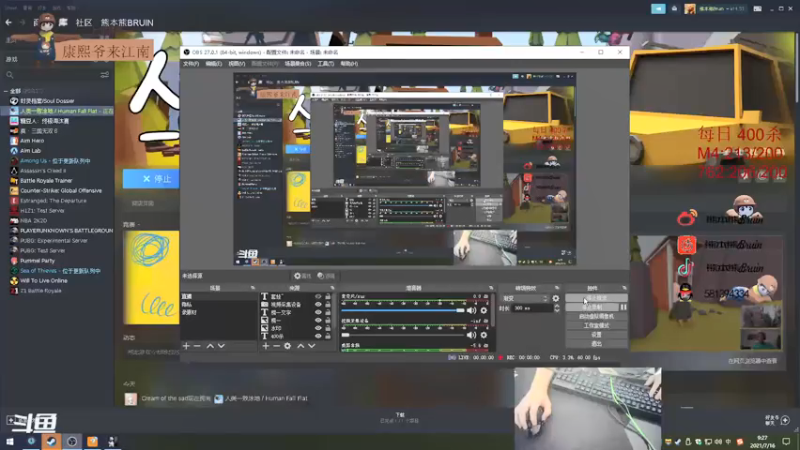Click the blue 停止 button in Steam

(151, 179)
